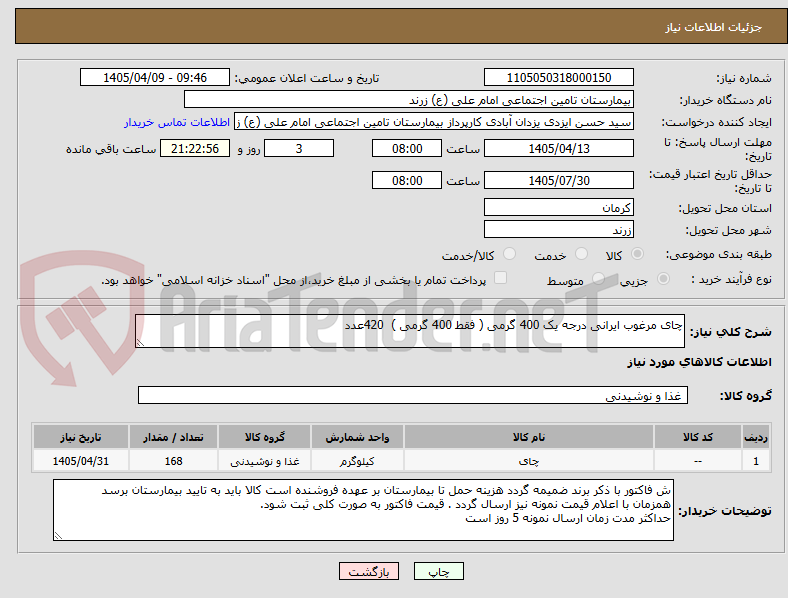Click the buyer organization name field
Viewport: 788px width, 598px height.
[x=409, y=99]
